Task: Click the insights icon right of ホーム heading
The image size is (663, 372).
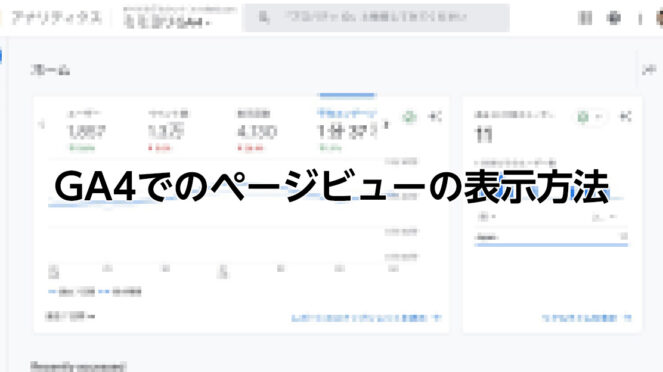Action: point(649,70)
